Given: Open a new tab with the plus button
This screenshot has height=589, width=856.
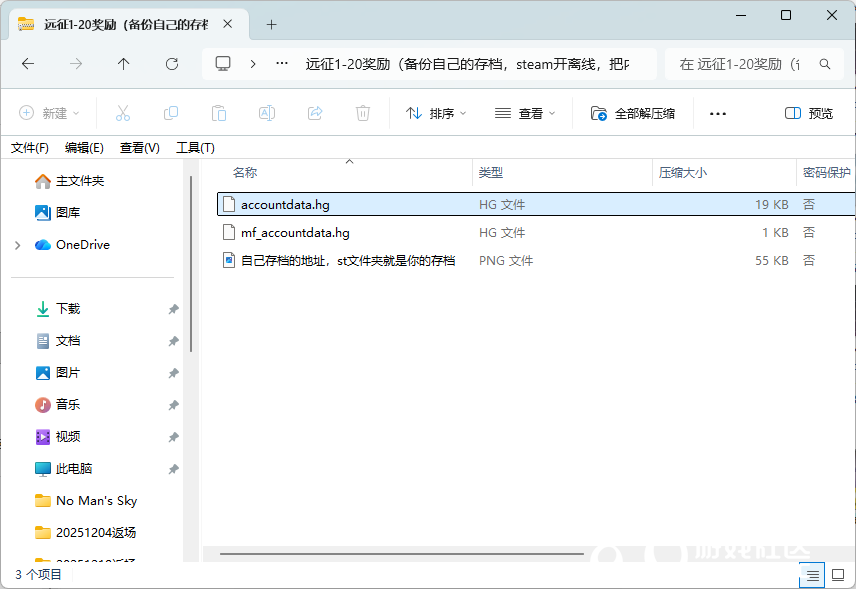Looking at the screenshot, I should point(270,24).
